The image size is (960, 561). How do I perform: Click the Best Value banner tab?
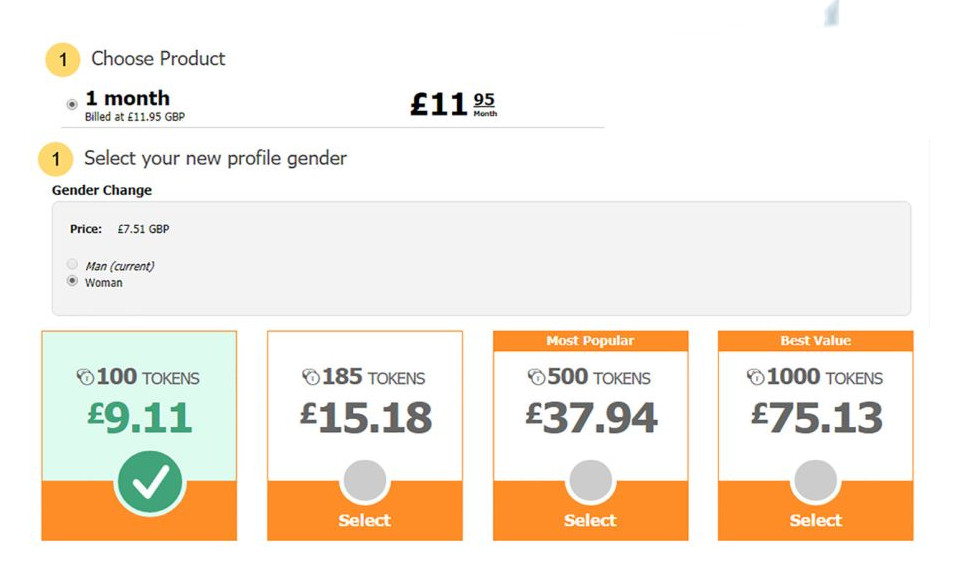815,341
